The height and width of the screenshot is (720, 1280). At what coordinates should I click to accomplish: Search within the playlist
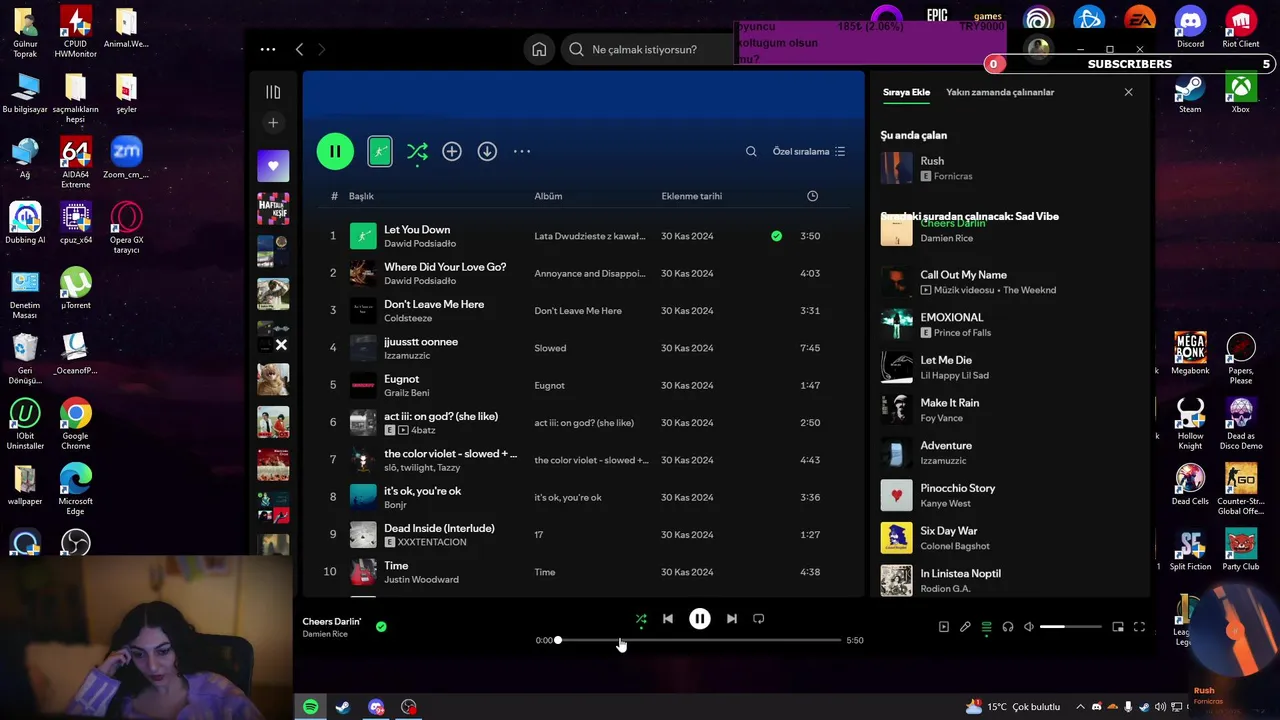tap(751, 151)
